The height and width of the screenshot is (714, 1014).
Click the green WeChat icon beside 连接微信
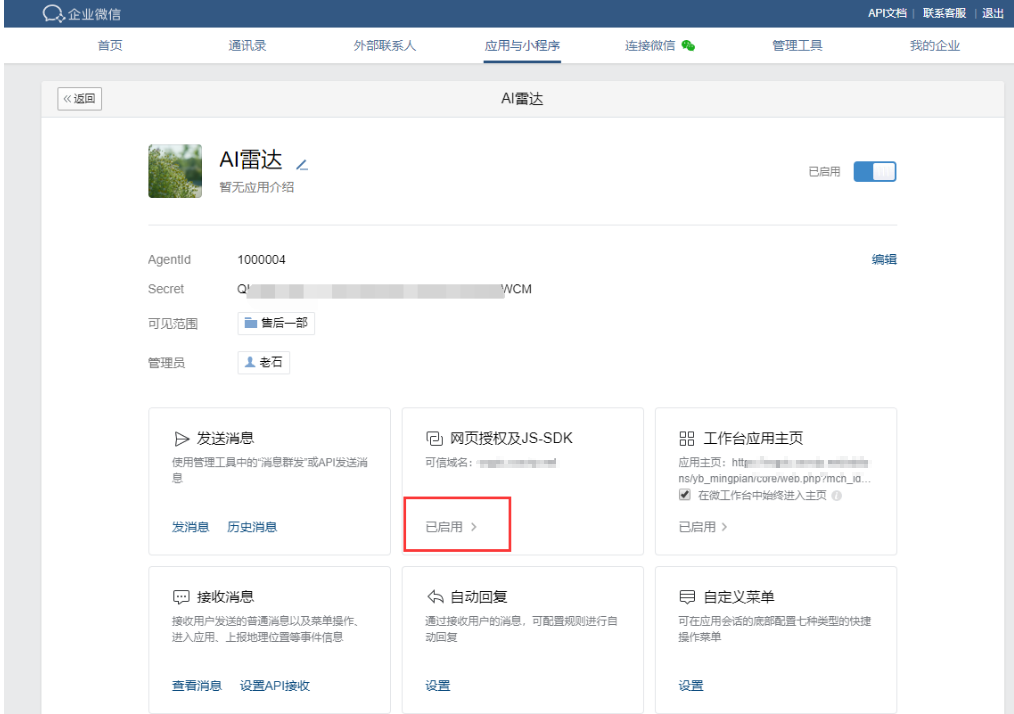[x=688, y=45]
